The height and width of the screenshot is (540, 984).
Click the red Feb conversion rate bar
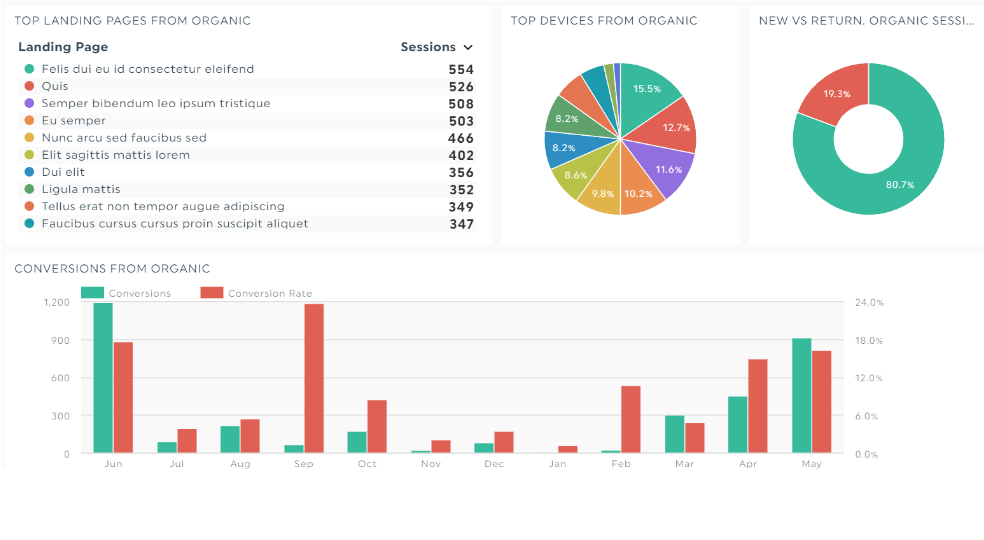pos(631,419)
